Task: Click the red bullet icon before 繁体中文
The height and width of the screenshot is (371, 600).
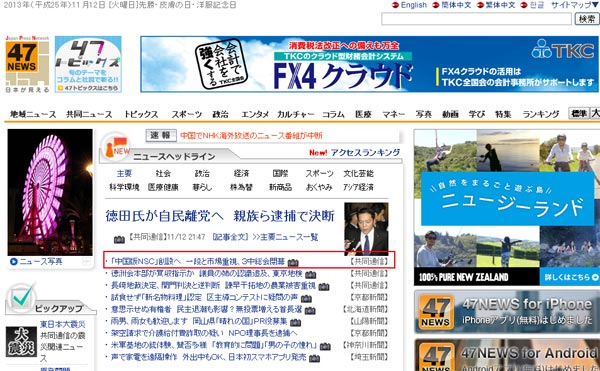Action: pyautogui.click(x=480, y=5)
